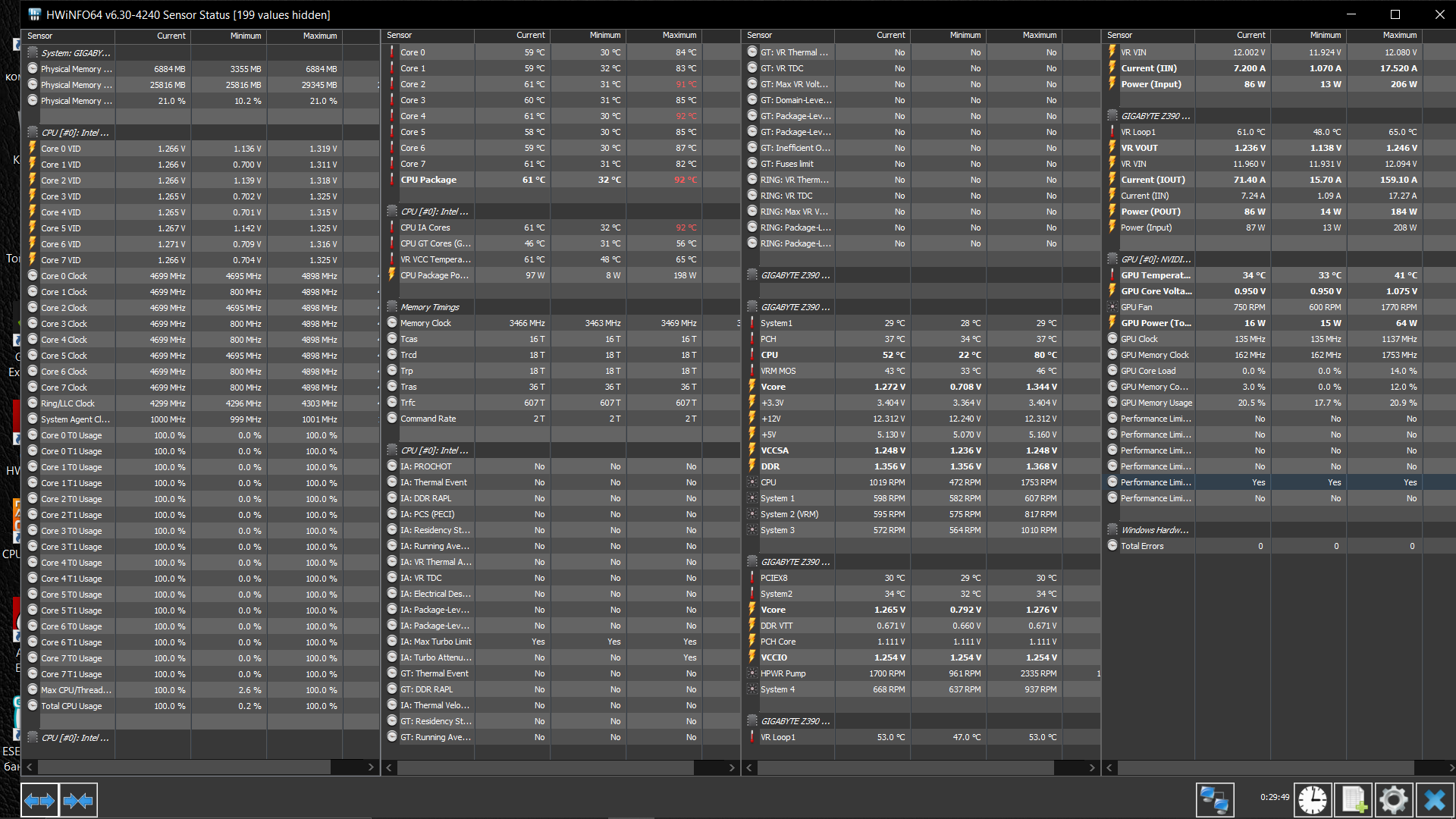Close sensors using the blue X icon

[x=1434, y=800]
